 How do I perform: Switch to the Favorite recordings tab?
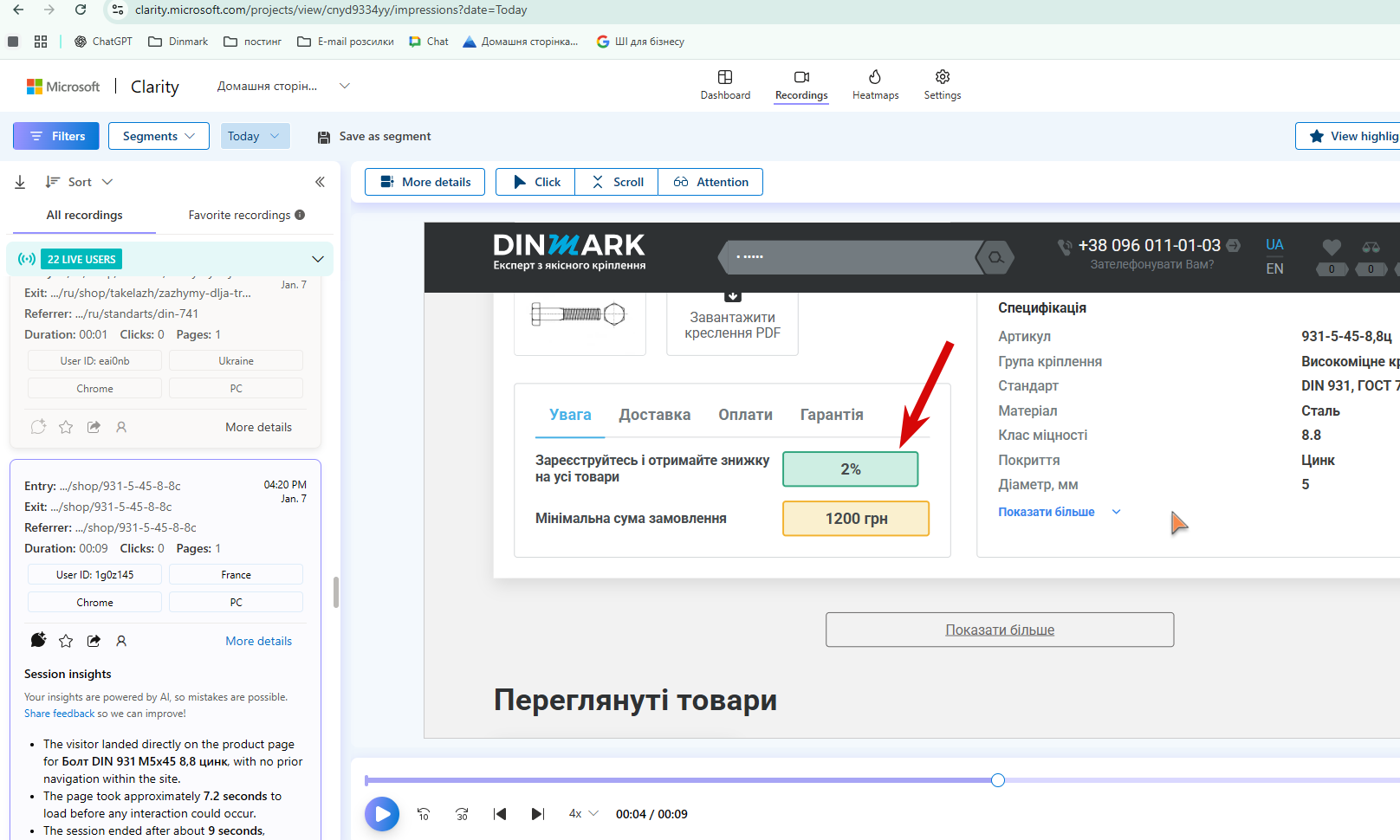coord(239,215)
